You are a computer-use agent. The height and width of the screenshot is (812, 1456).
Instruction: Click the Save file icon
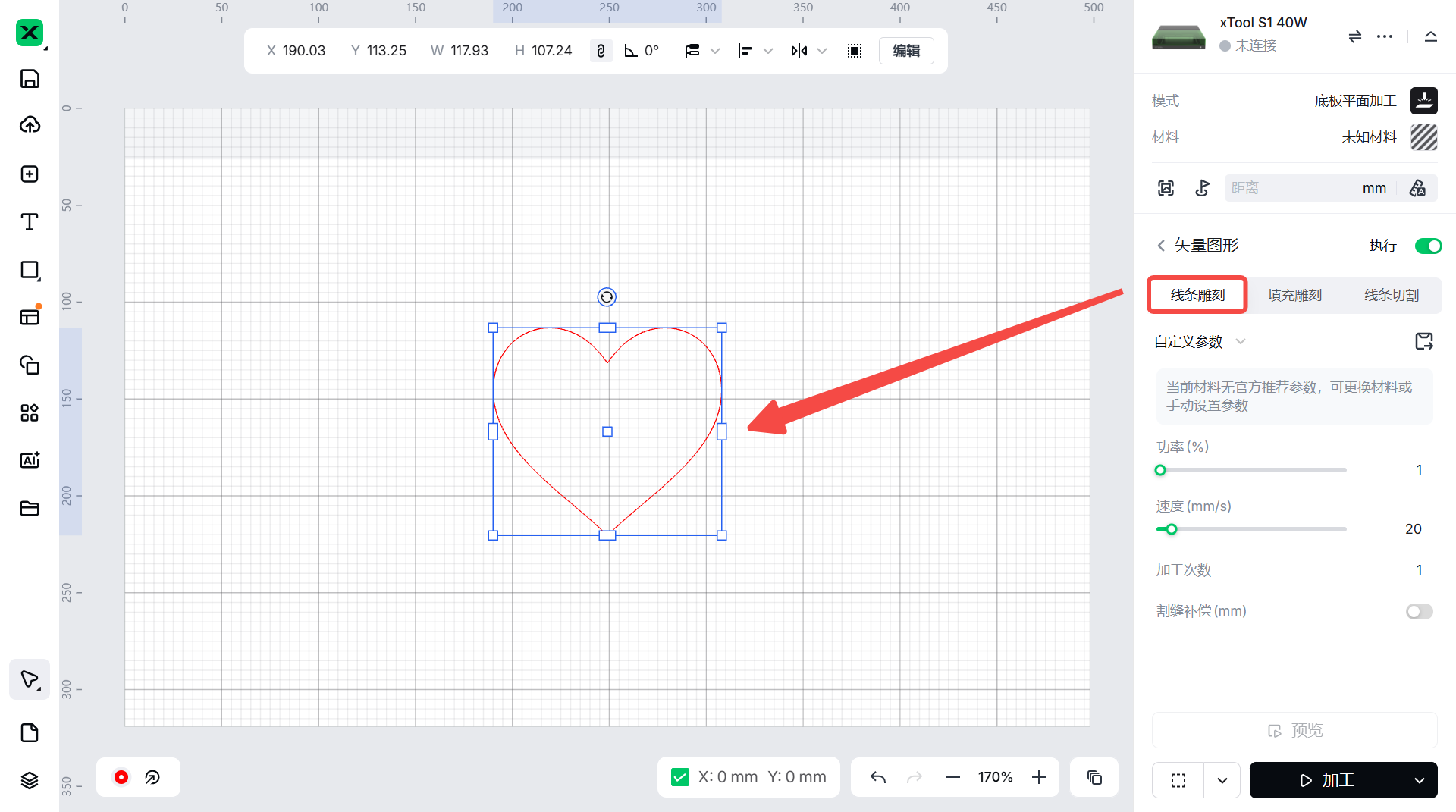[x=30, y=79]
